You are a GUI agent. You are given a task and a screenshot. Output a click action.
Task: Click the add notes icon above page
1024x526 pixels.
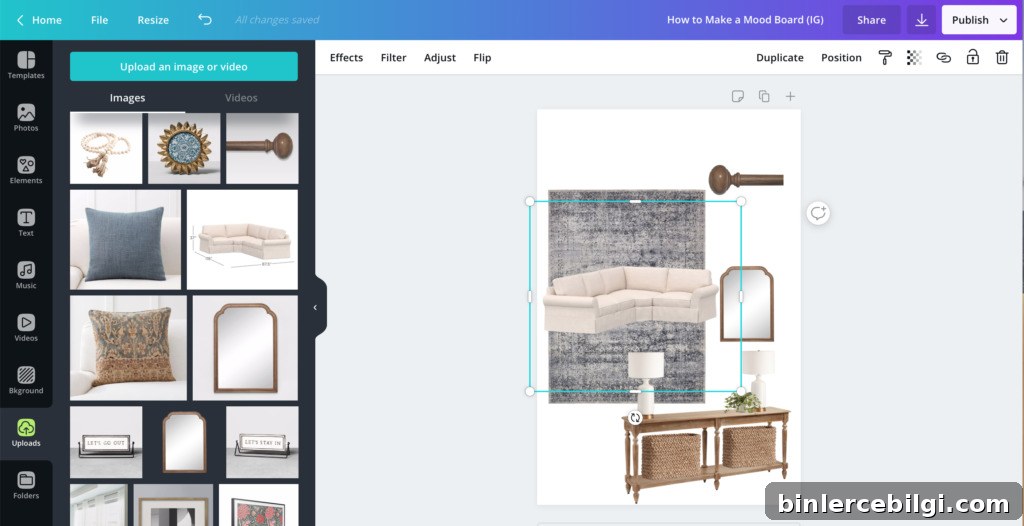point(738,97)
